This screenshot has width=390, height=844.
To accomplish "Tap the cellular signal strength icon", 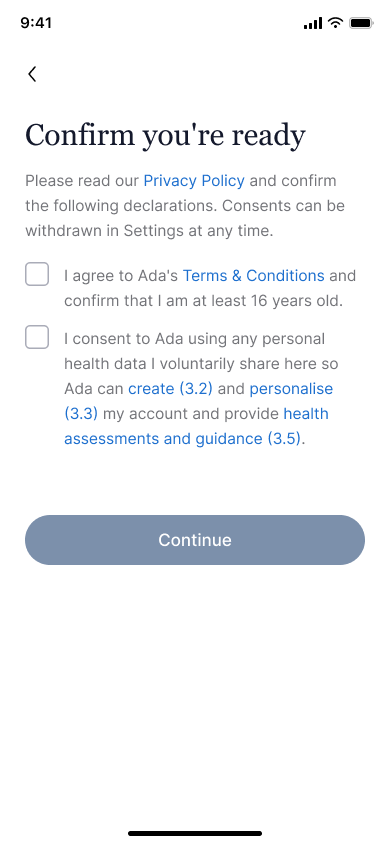I will (x=313, y=23).
